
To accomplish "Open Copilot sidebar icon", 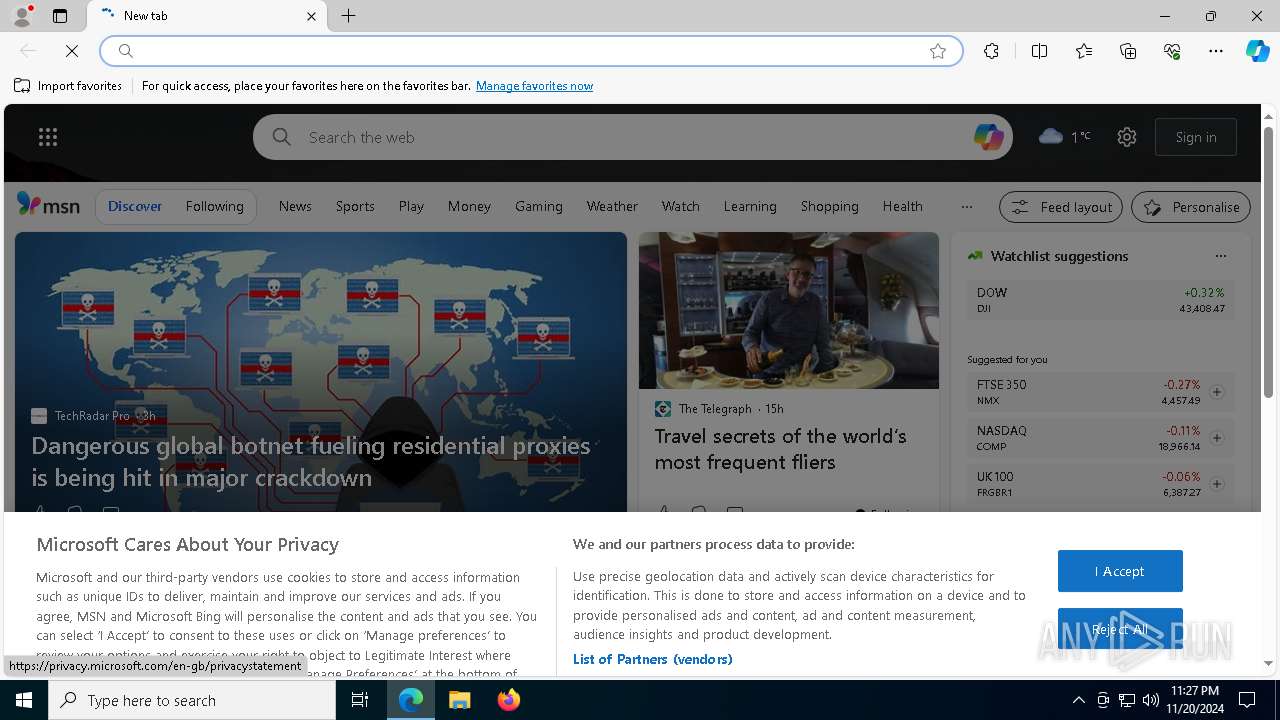I will click(1258, 51).
